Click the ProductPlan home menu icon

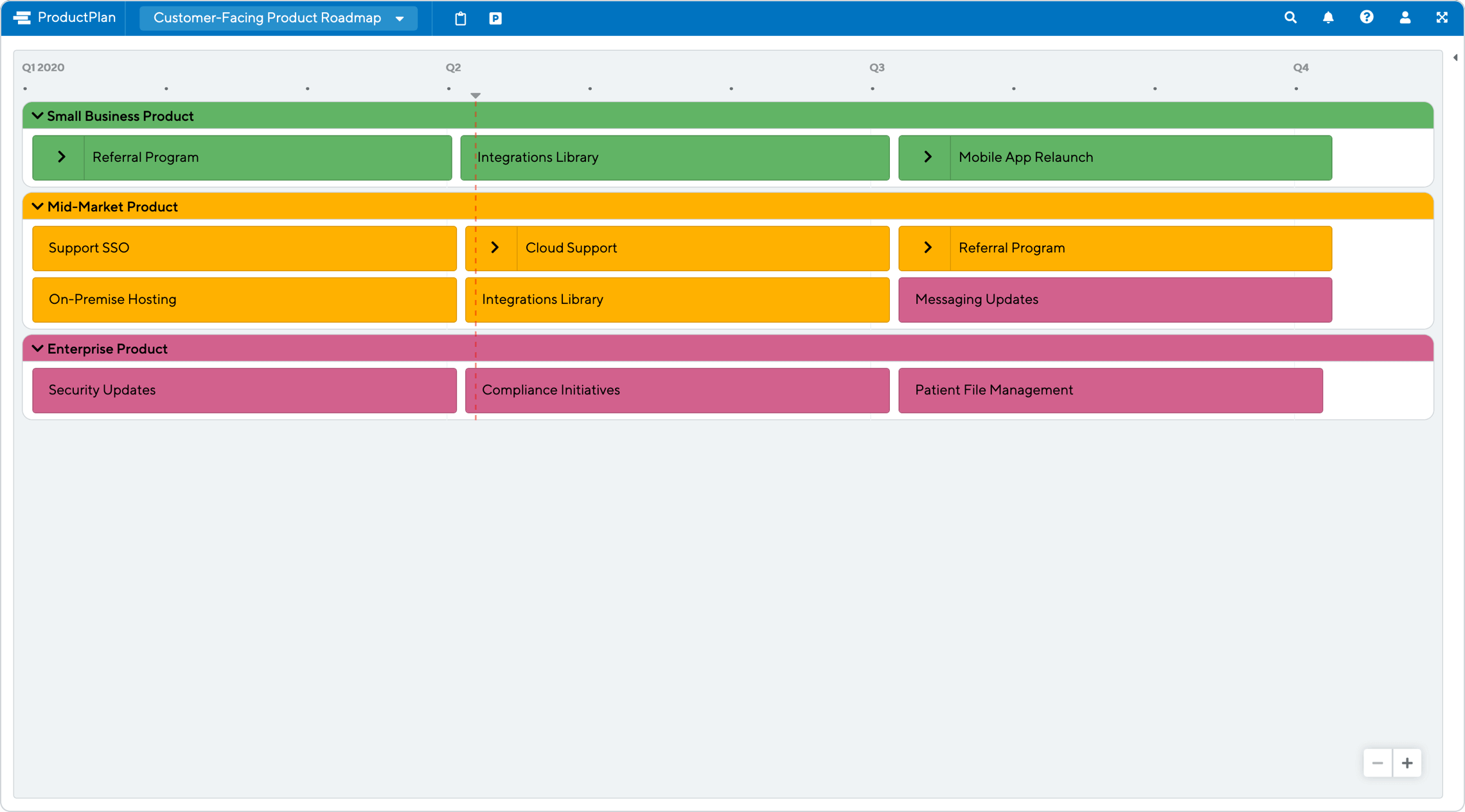22,17
